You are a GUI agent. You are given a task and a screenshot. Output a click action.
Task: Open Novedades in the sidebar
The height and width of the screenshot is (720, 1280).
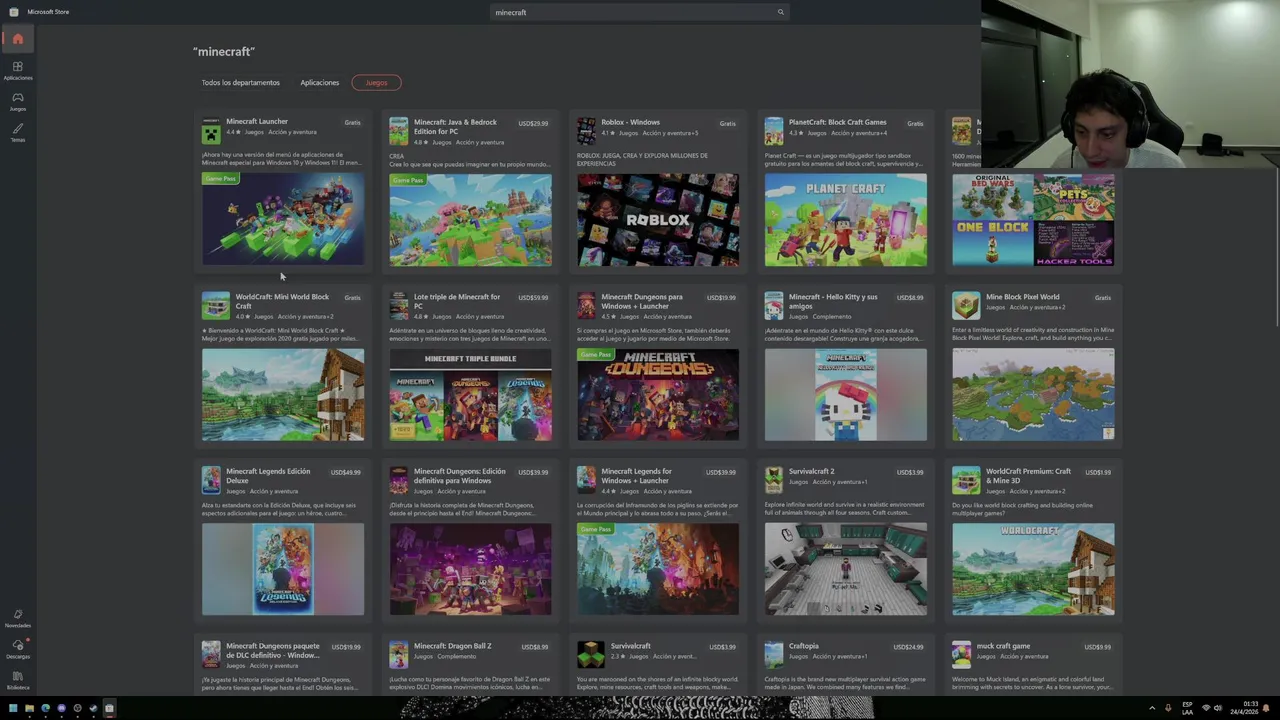[17, 618]
